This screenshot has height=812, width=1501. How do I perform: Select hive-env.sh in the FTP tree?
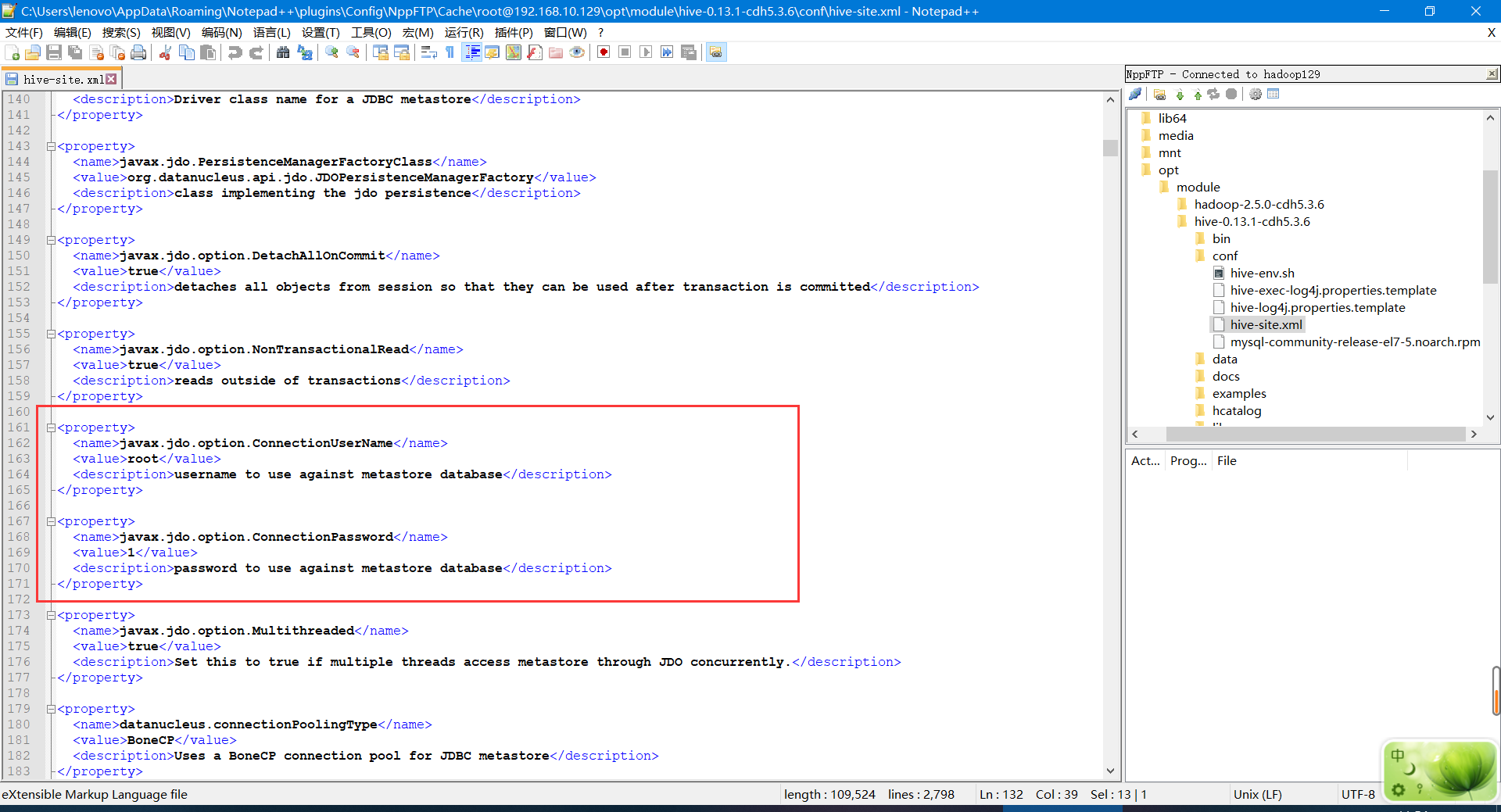pyautogui.click(x=1262, y=273)
